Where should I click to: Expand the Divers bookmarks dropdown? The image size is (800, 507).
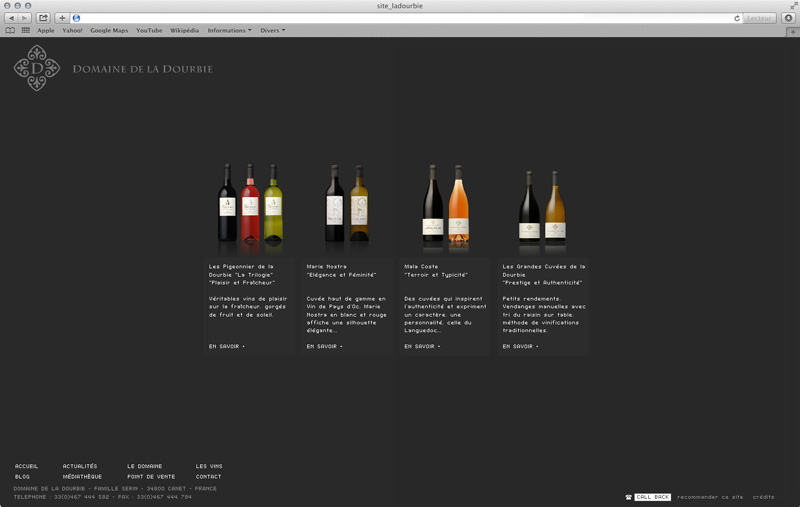[272, 31]
